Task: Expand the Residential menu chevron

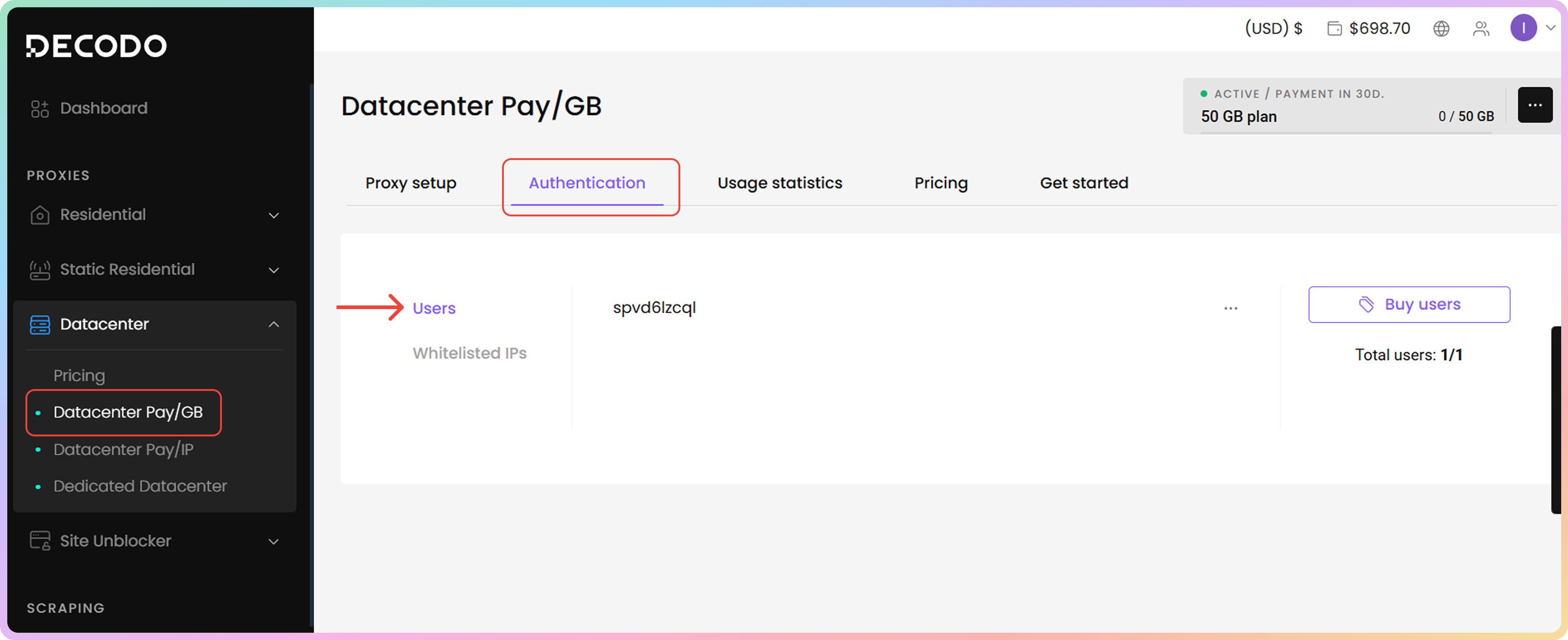Action: click(x=274, y=215)
